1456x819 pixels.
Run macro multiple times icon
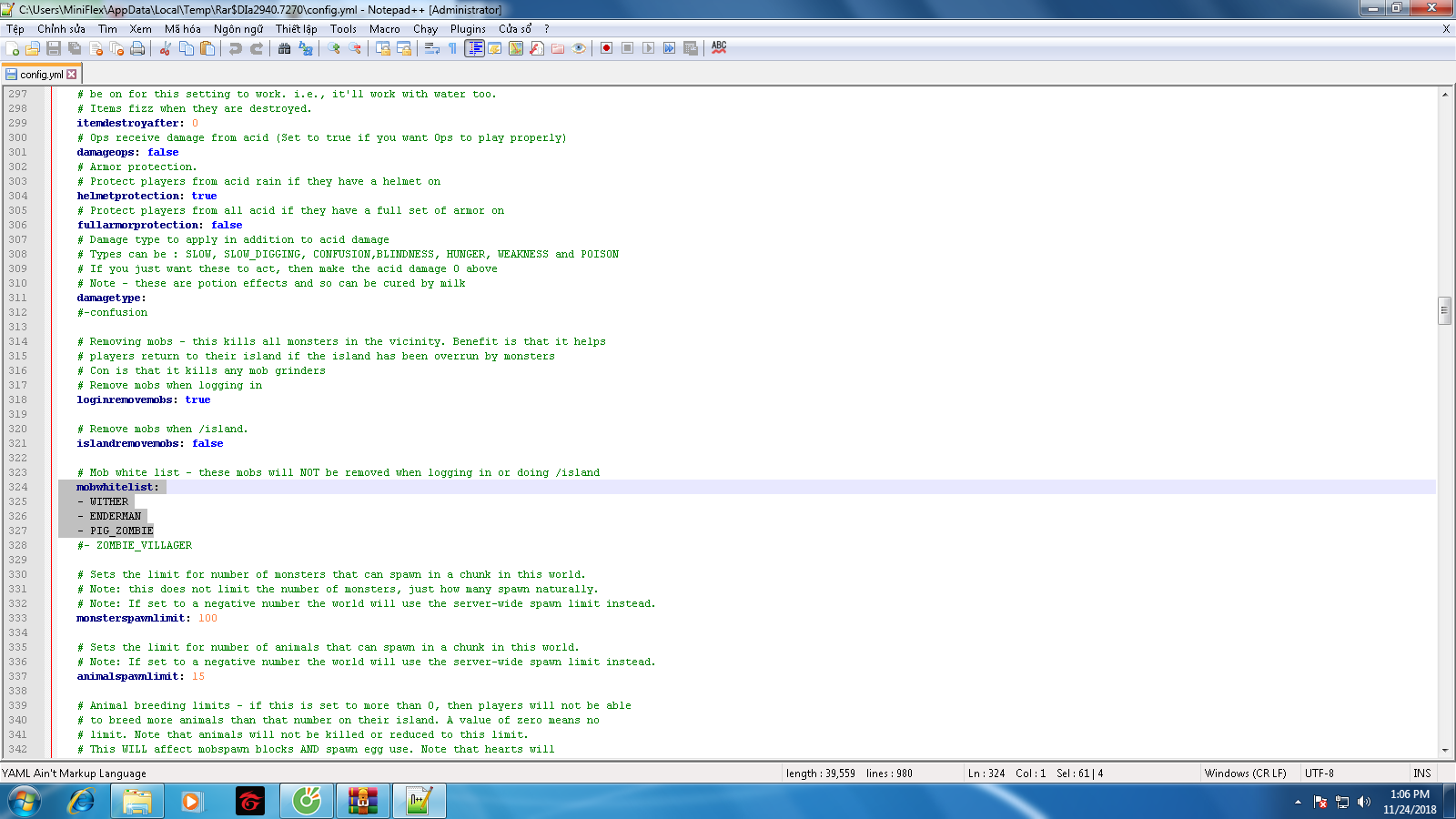[669, 48]
